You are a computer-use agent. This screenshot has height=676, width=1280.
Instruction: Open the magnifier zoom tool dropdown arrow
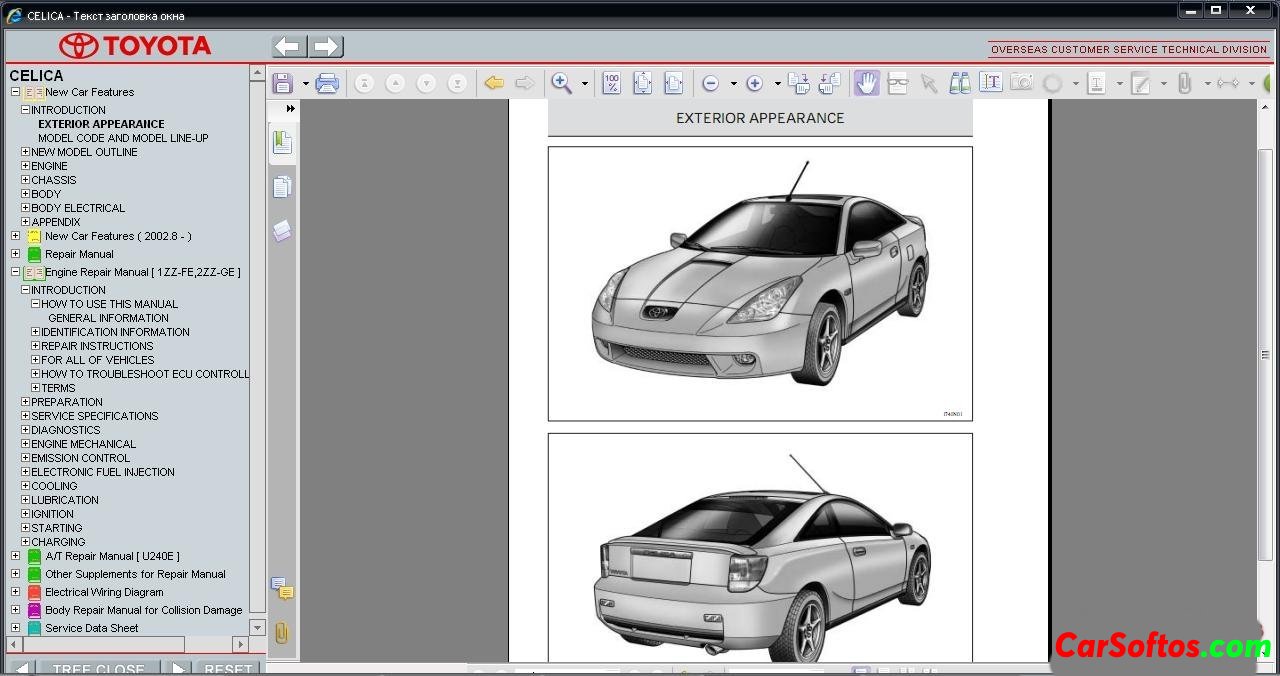click(x=584, y=84)
